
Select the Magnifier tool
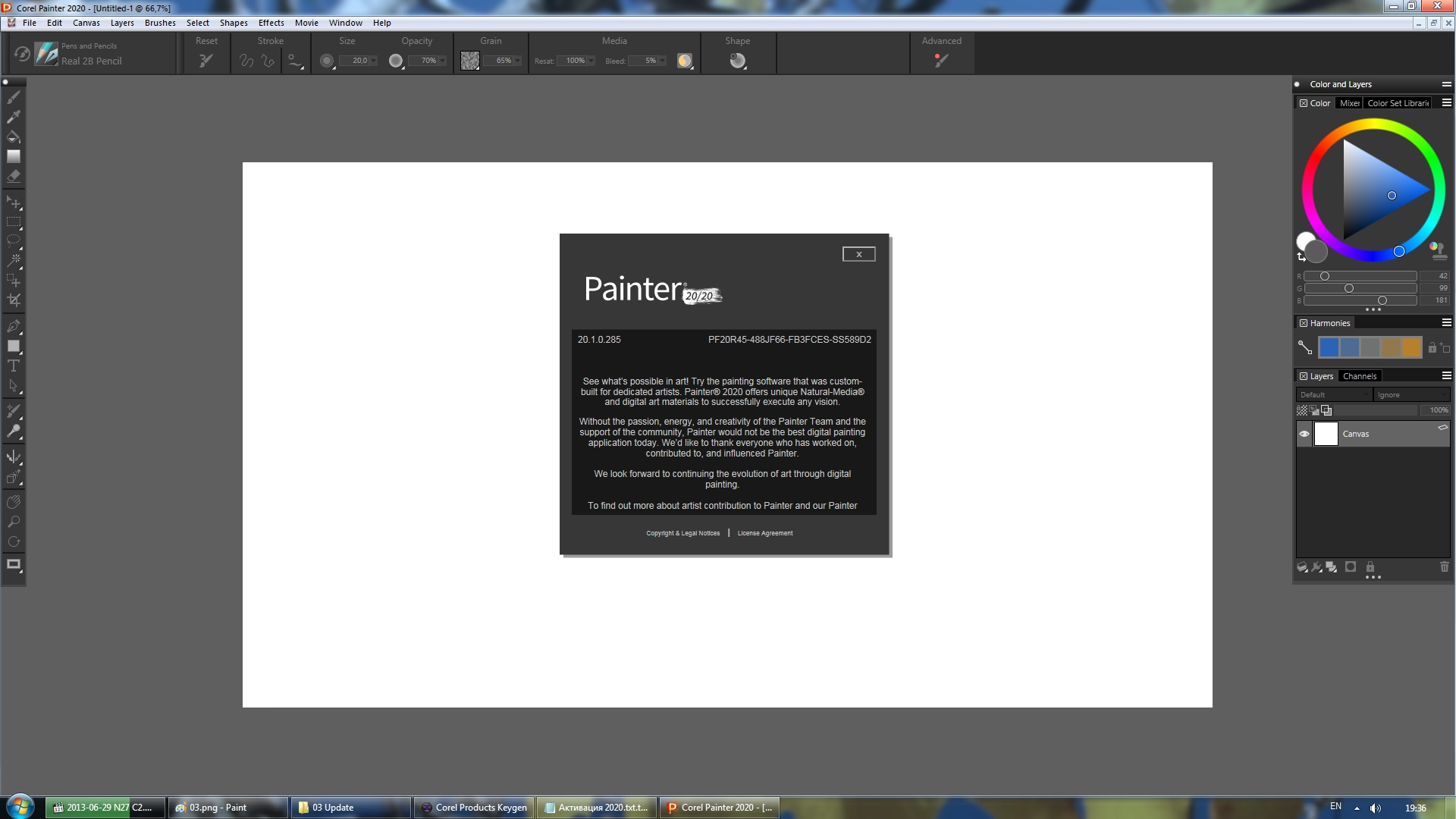[x=13, y=522]
